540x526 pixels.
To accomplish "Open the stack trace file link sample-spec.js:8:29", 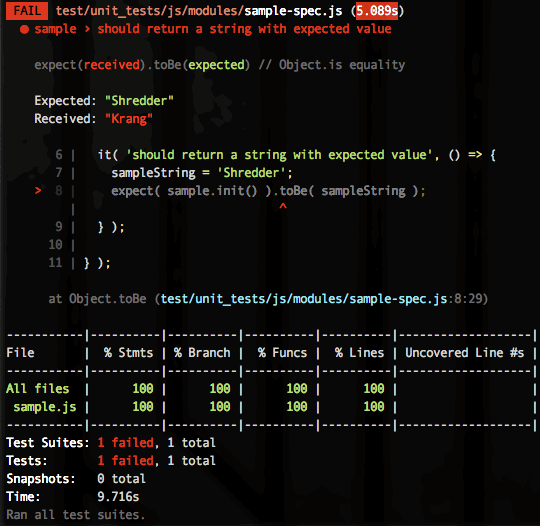I will [x=323, y=299].
